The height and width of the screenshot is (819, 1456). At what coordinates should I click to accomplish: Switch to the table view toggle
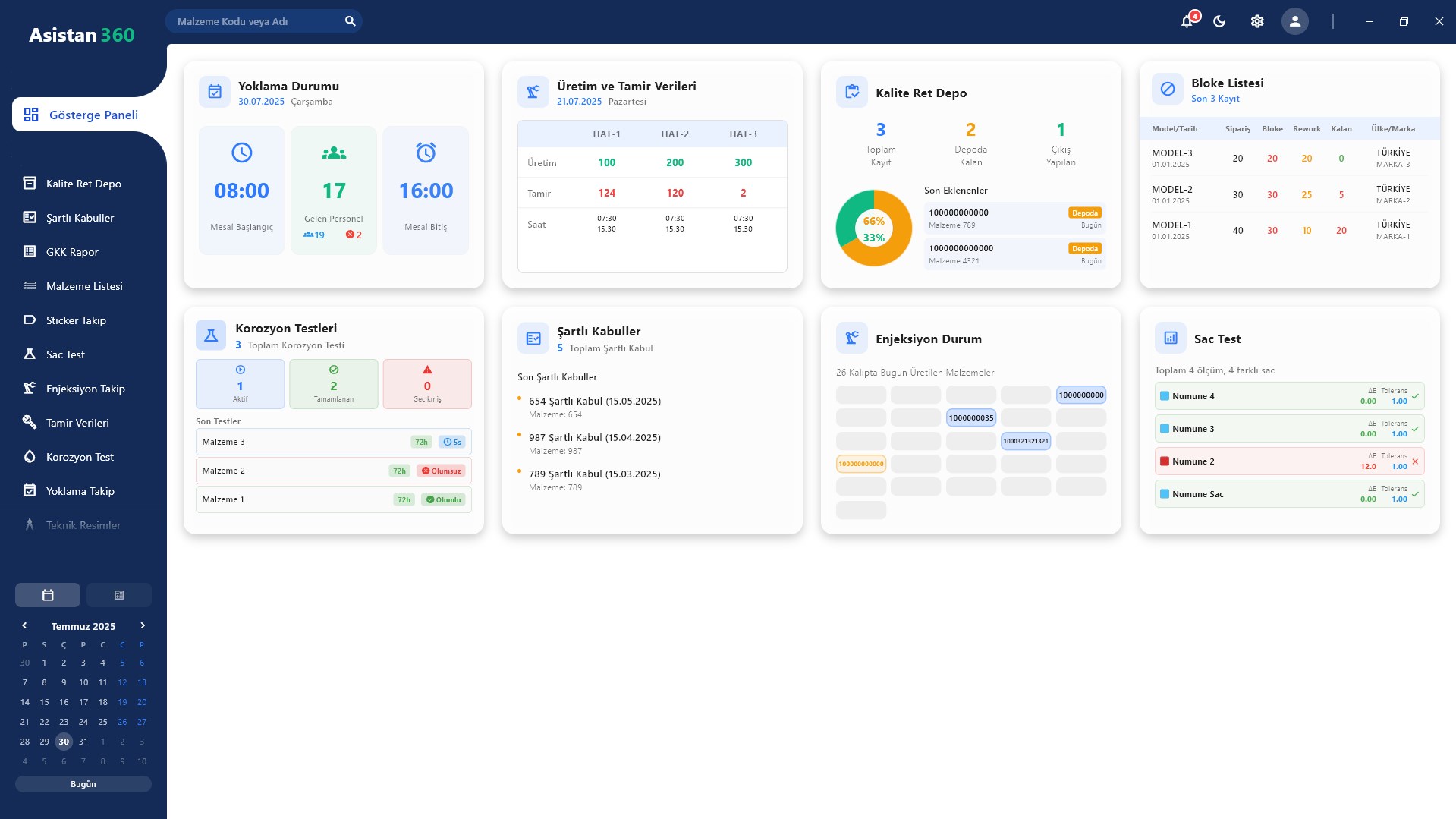tap(119, 595)
